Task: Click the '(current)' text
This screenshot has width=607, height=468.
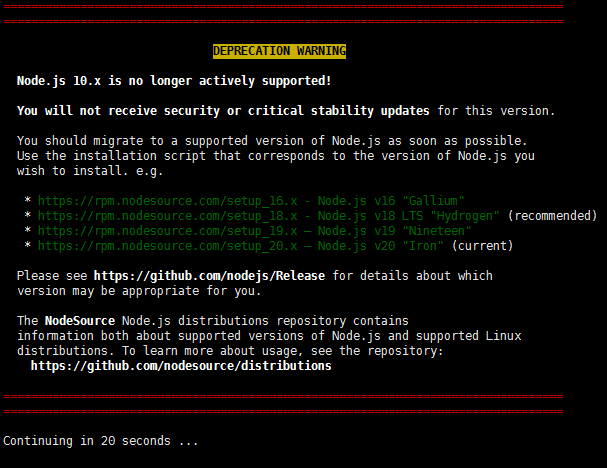Action: 482,246
